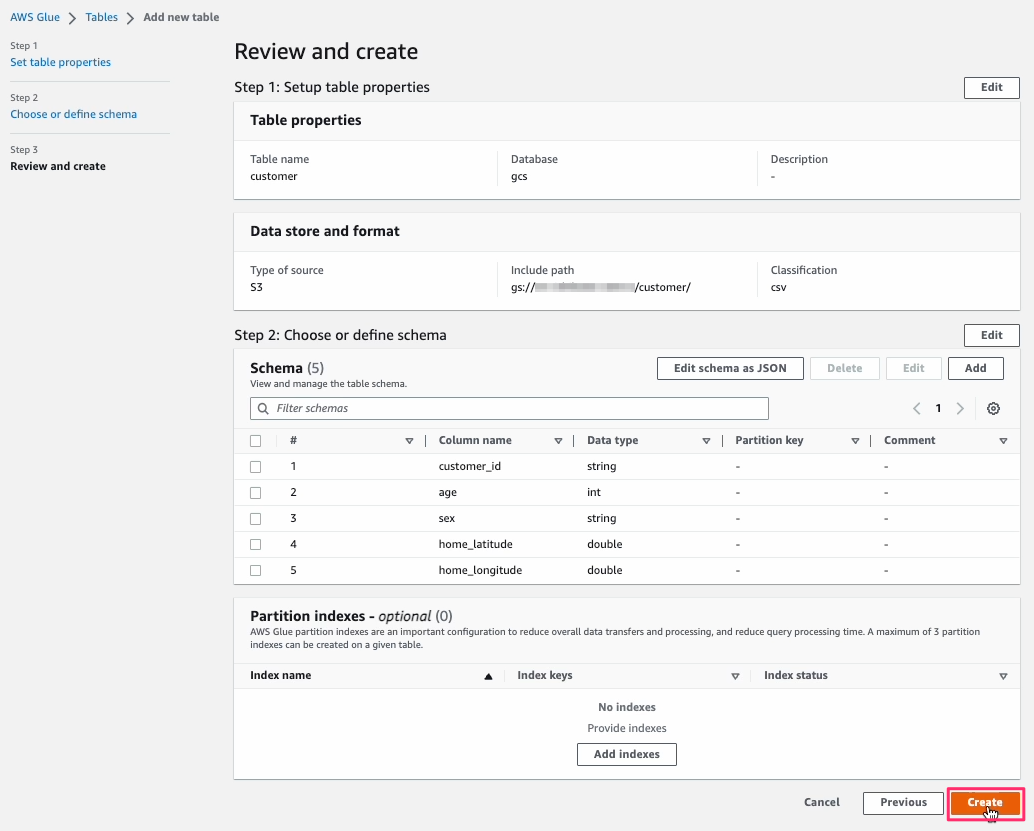Open Tables breadcrumb link
1034x831 pixels.
point(102,17)
